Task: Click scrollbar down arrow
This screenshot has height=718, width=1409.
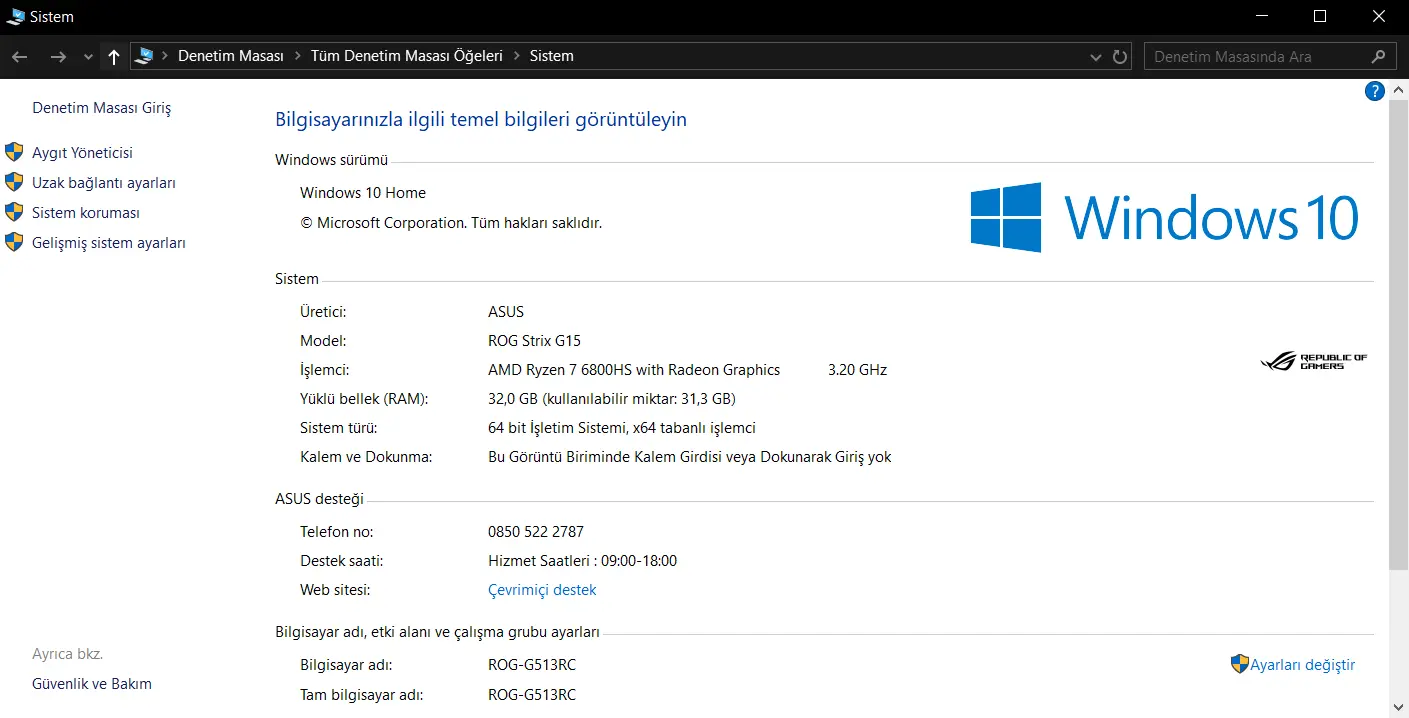Action: point(1398,708)
